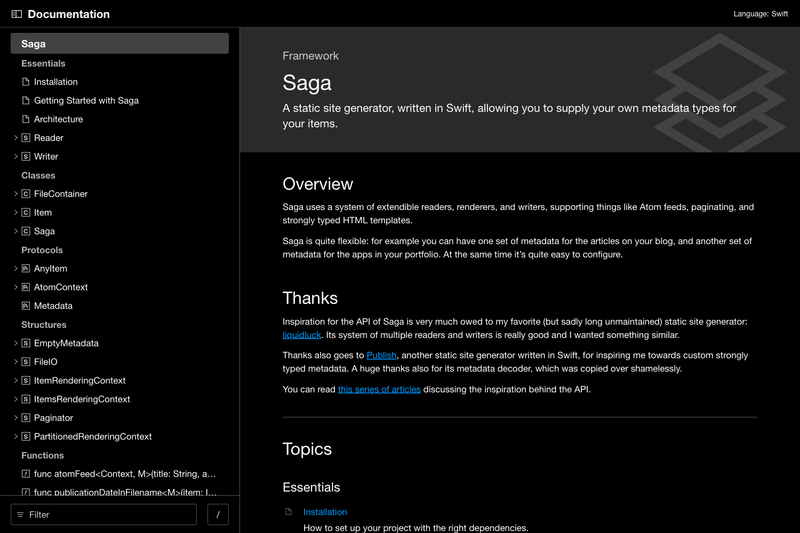The width and height of the screenshot is (800, 533).
Task: Expand the Writer tree node
Action: click(16, 157)
